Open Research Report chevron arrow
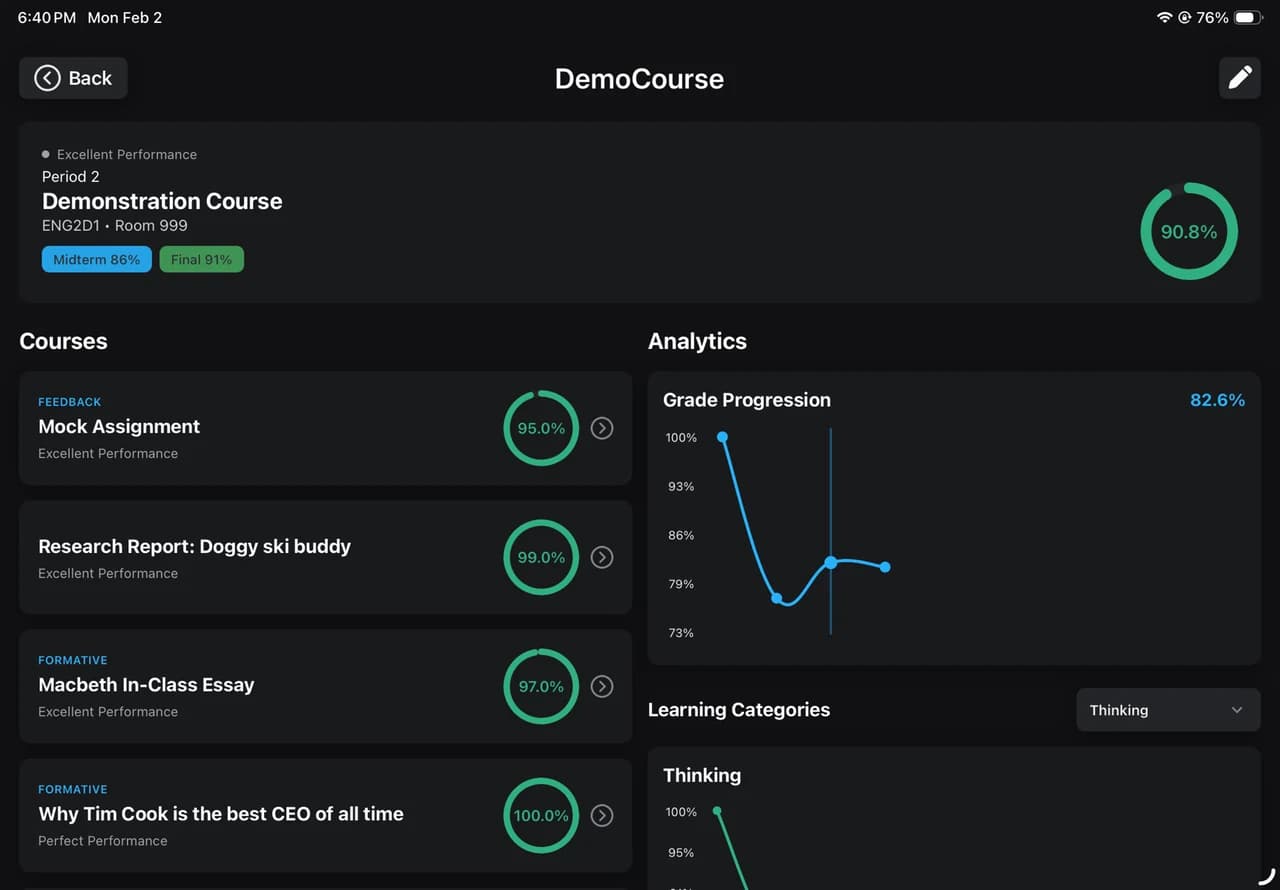1280x890 pixels. (601, 557)
